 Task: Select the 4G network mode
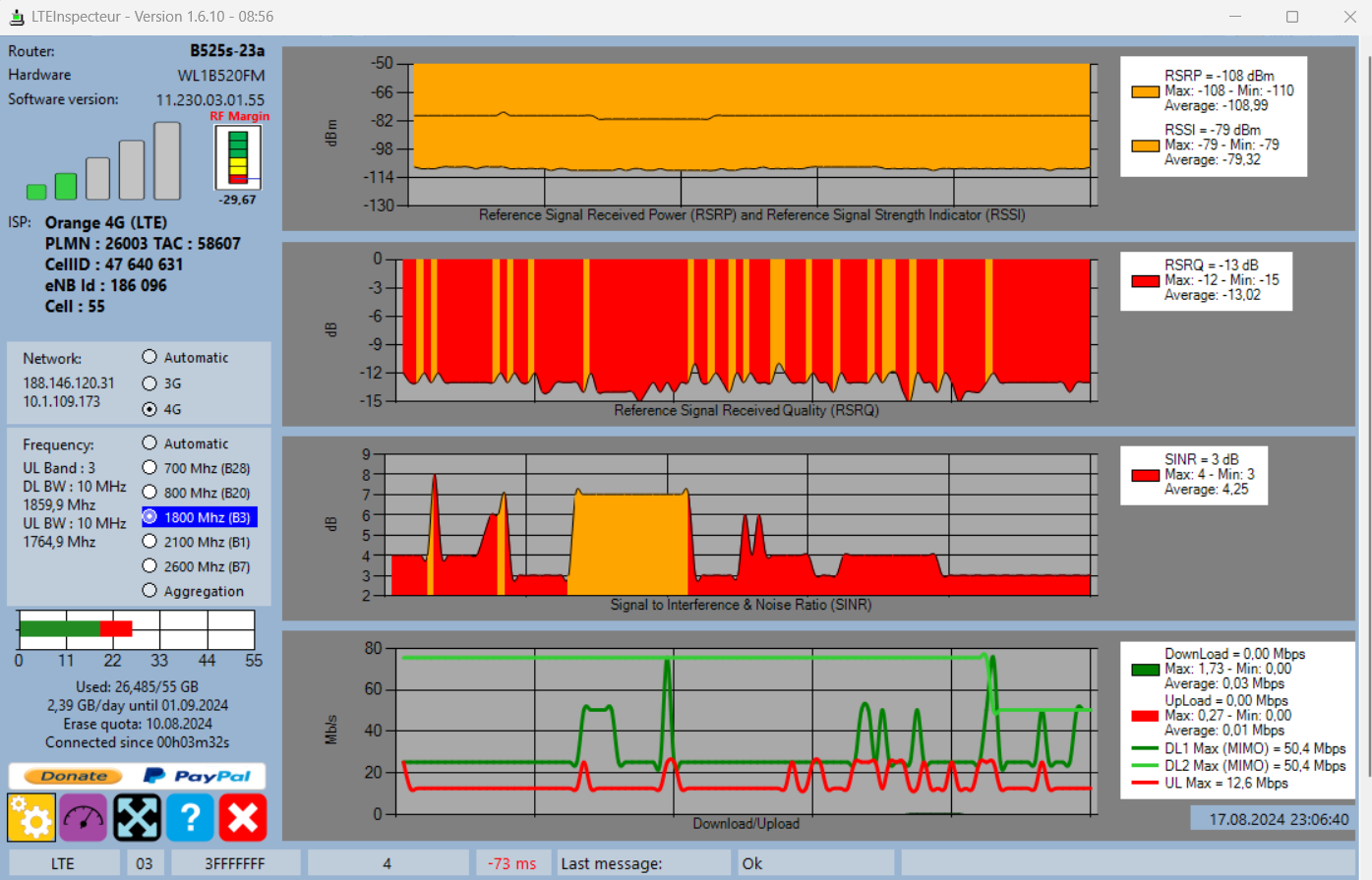[x=161, y=409]
